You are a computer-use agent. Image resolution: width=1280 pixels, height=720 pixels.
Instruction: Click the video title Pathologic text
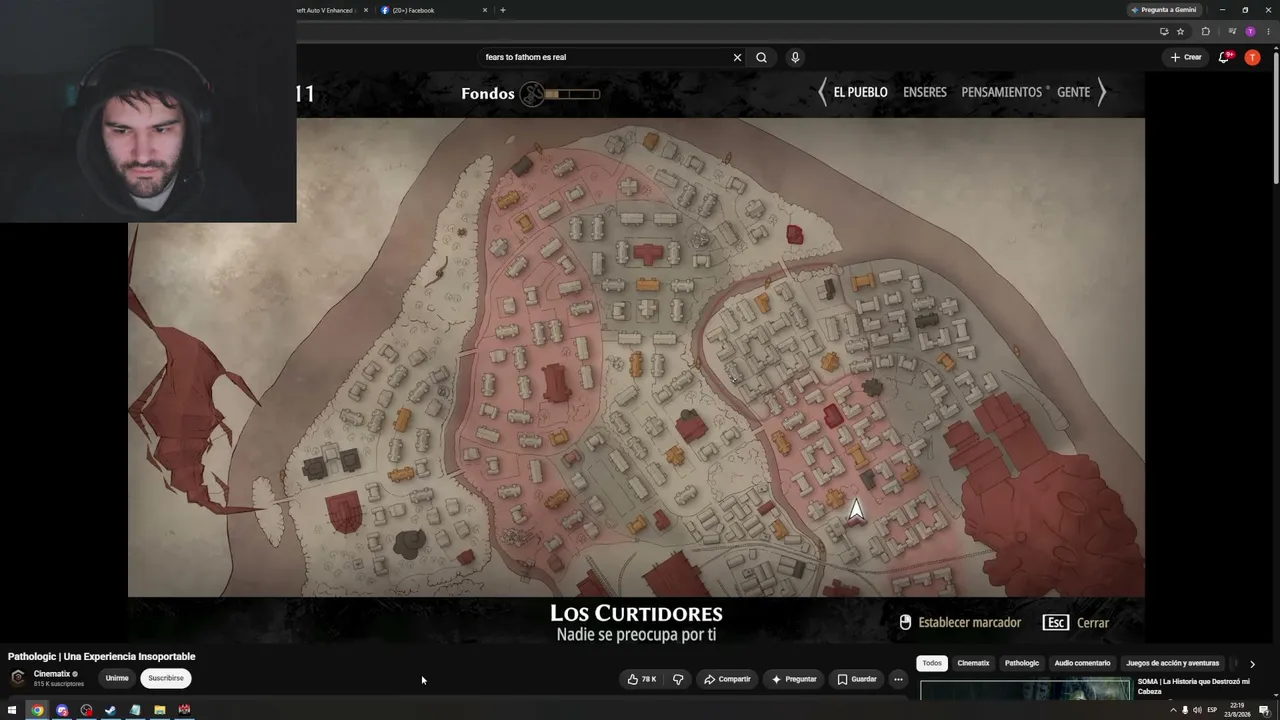point(102,656)
